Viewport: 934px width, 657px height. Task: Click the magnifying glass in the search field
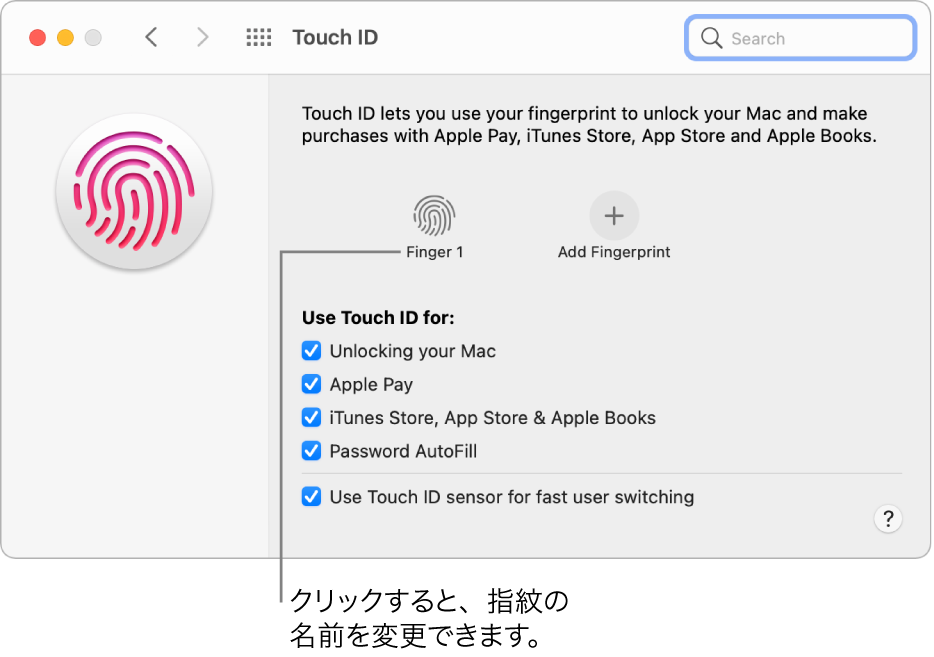tap(712, 37)
